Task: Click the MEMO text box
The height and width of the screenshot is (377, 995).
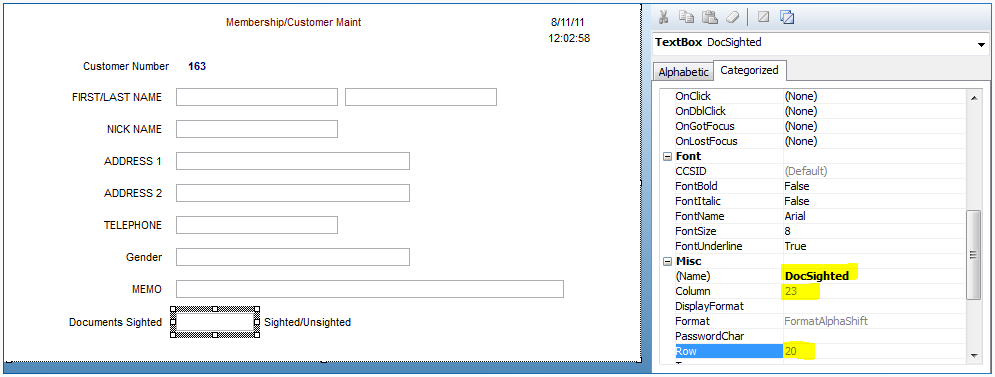Action: coord(370,289)
